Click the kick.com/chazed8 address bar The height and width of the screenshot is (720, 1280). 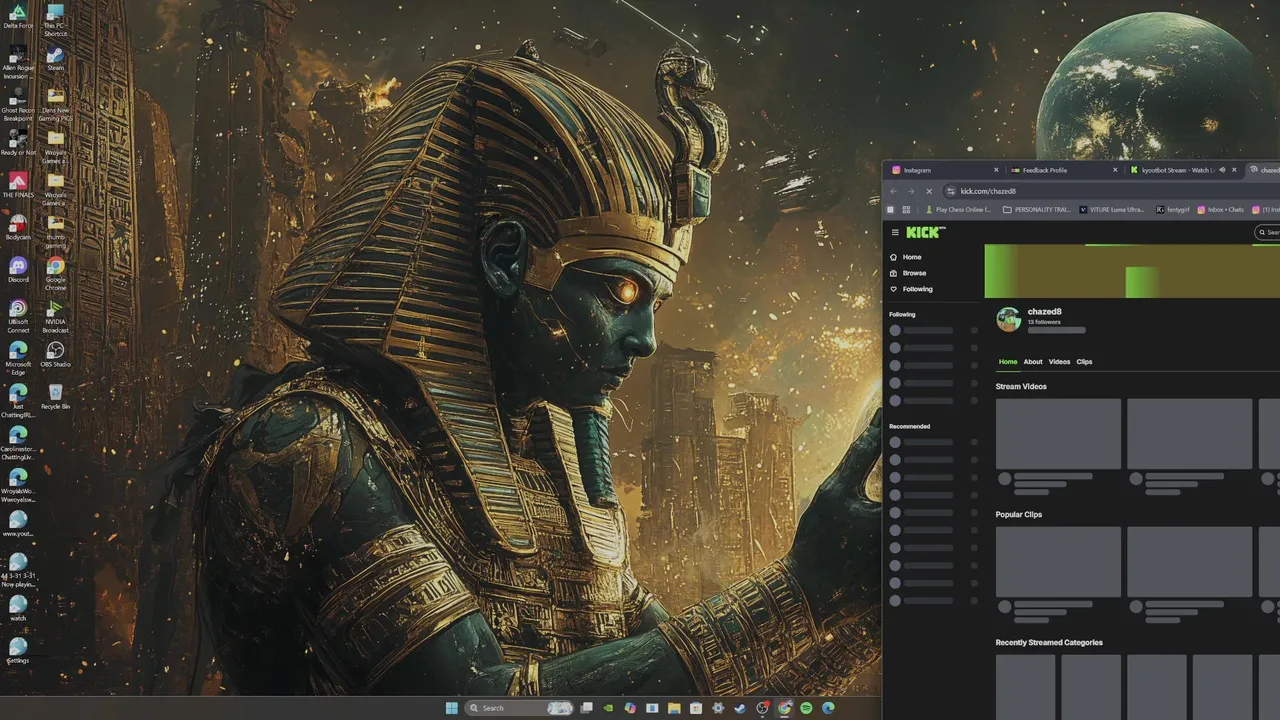coord(1110,191)
